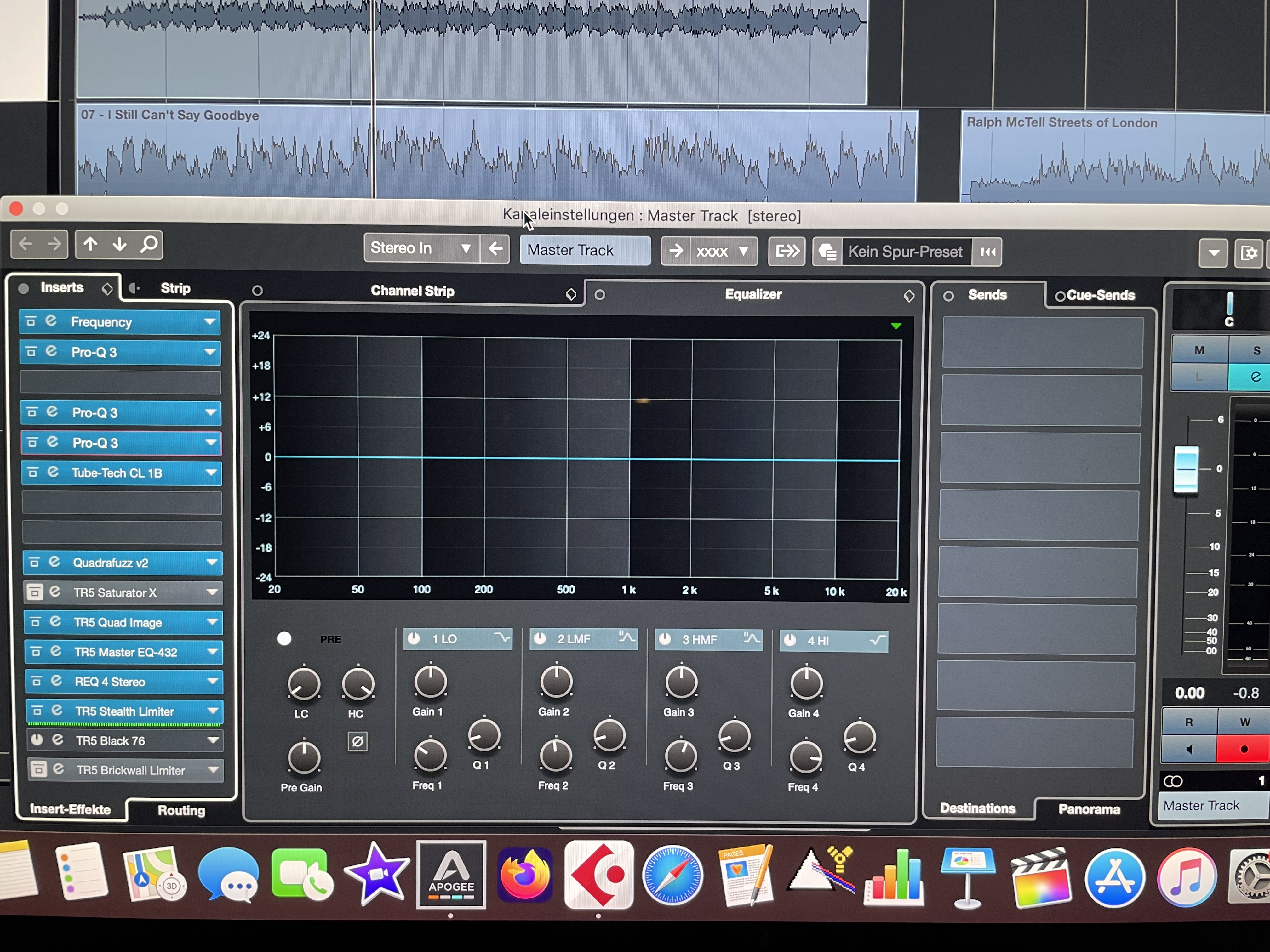The height and width of the screenshot is (952, 1270).
Task: Mute the Master Track with M
Action: (1199, 350)
